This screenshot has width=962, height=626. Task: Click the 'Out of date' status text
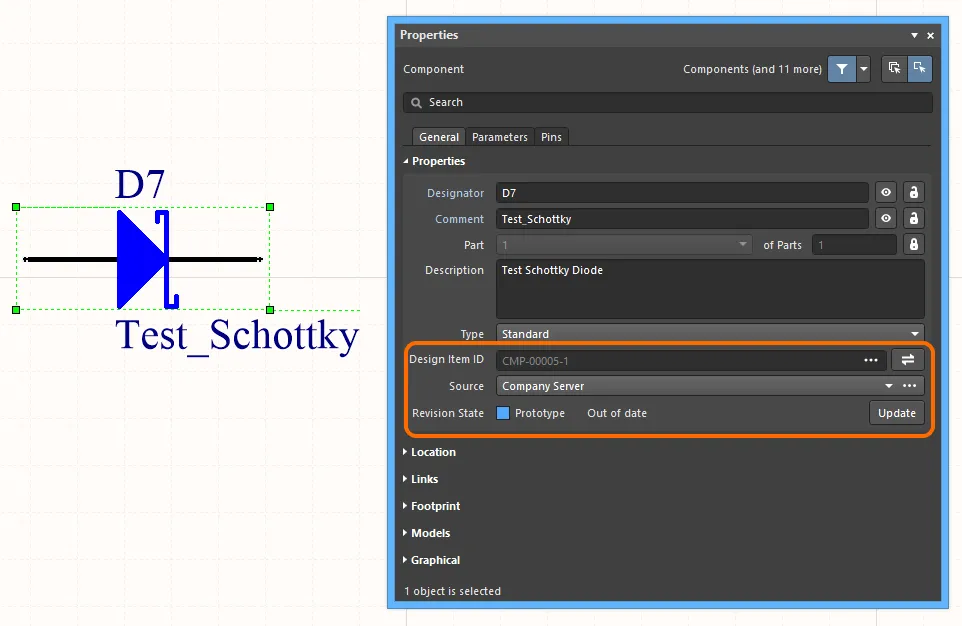coord(617,413)
